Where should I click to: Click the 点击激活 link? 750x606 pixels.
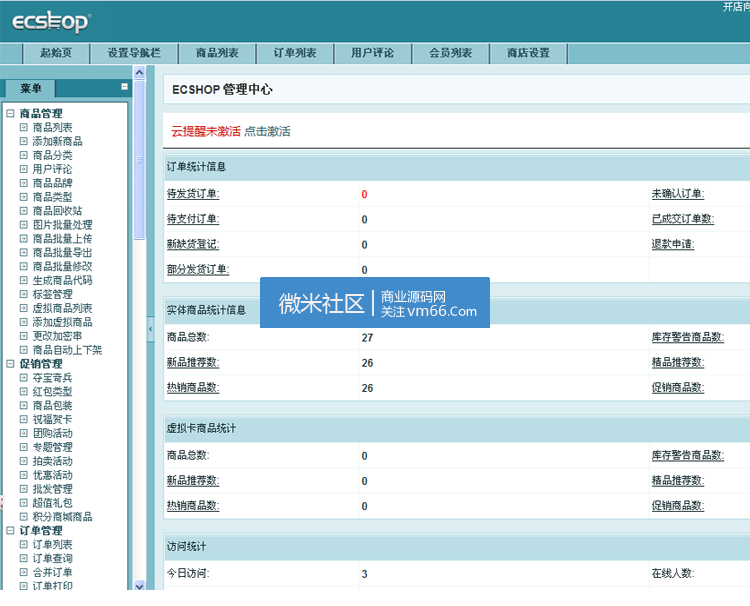coord(267,132)
